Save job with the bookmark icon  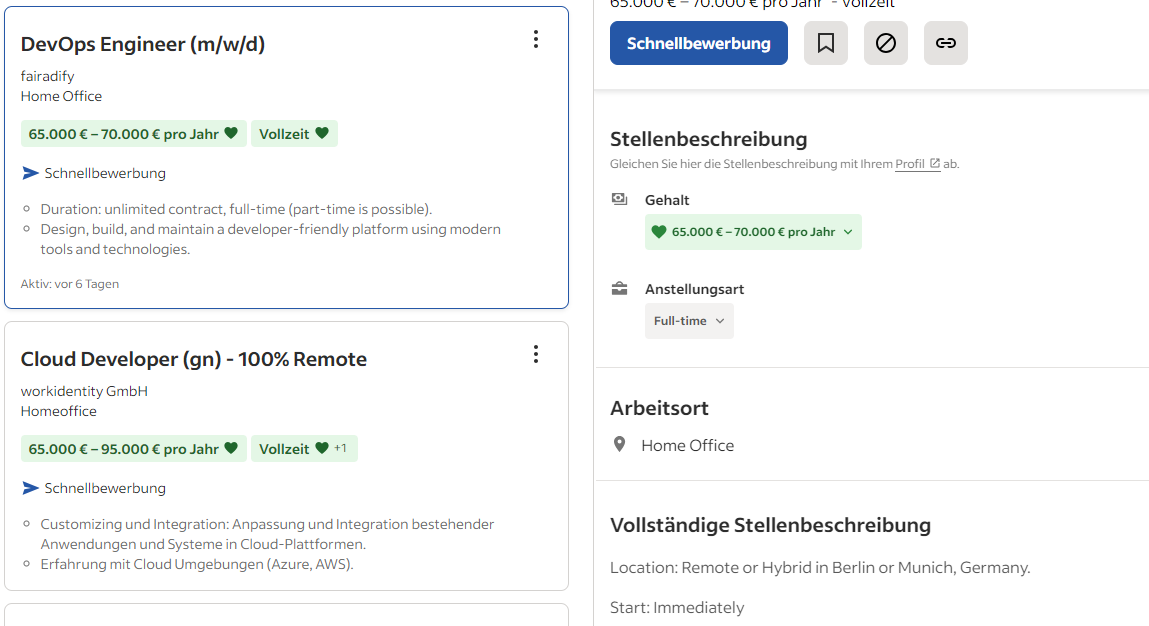click(x=826, y=43)
